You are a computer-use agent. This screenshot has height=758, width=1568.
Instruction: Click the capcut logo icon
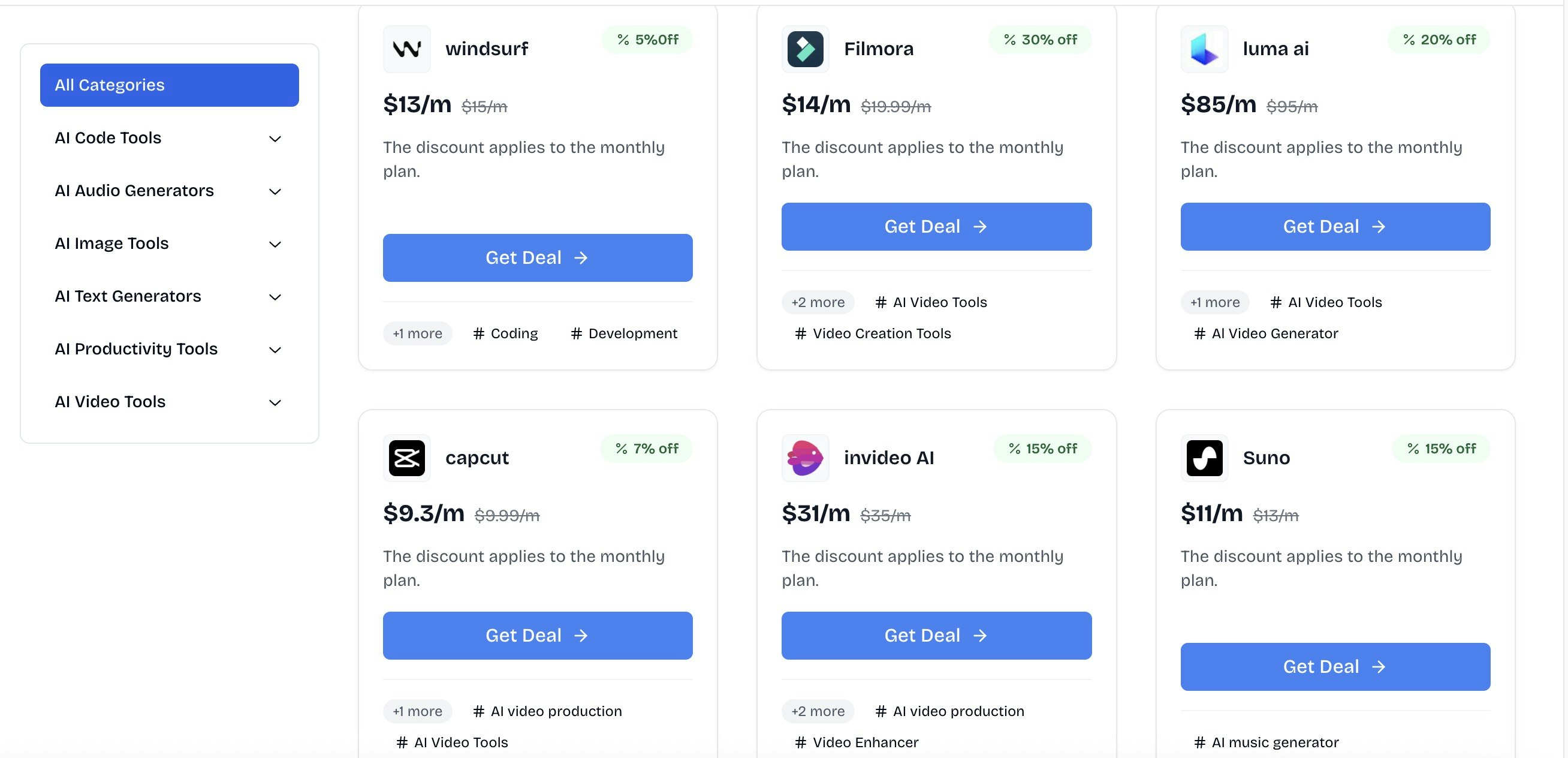coord(406,458)
